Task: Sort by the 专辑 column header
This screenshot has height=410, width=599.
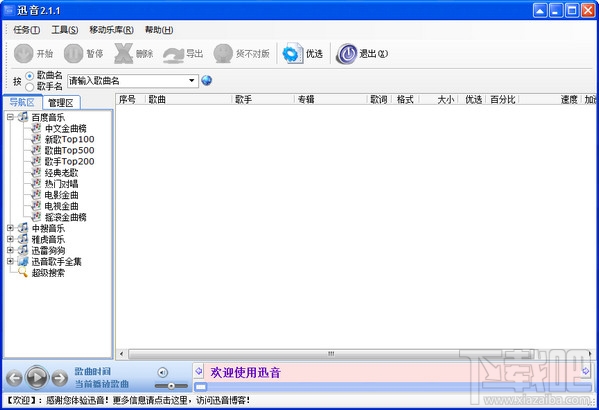Action: (x=331, y=99)
